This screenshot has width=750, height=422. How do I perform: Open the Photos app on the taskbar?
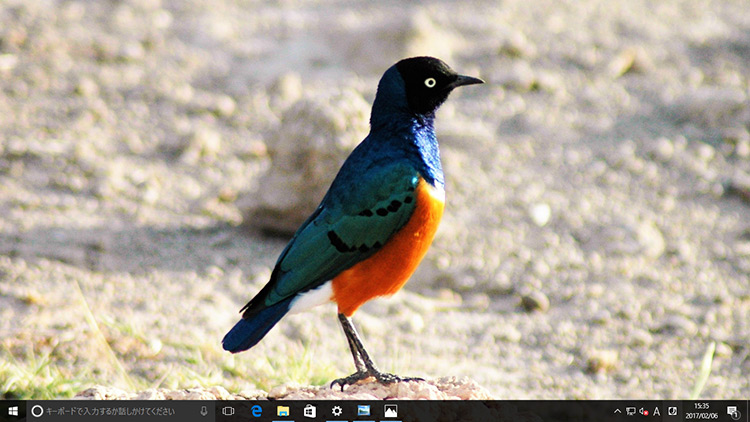pyautogui.click(x=390, y=411)
